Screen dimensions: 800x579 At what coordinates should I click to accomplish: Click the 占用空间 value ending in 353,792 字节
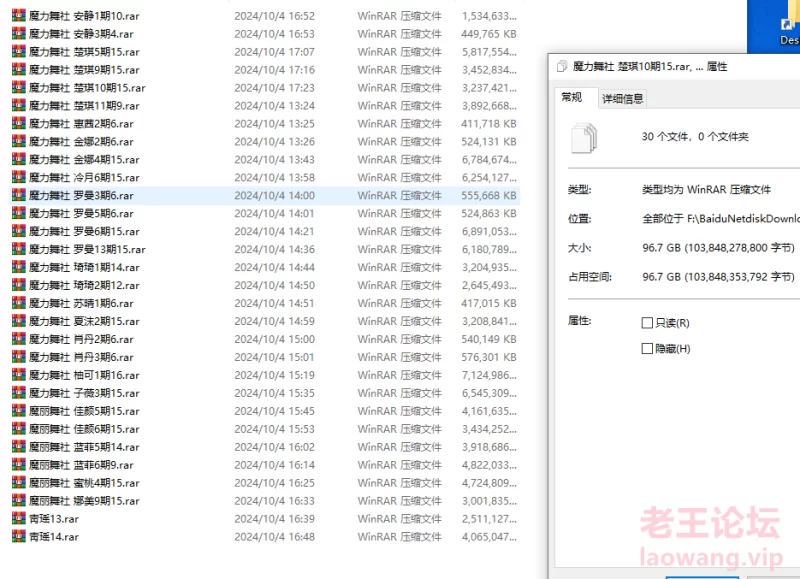tap(718, 276)
